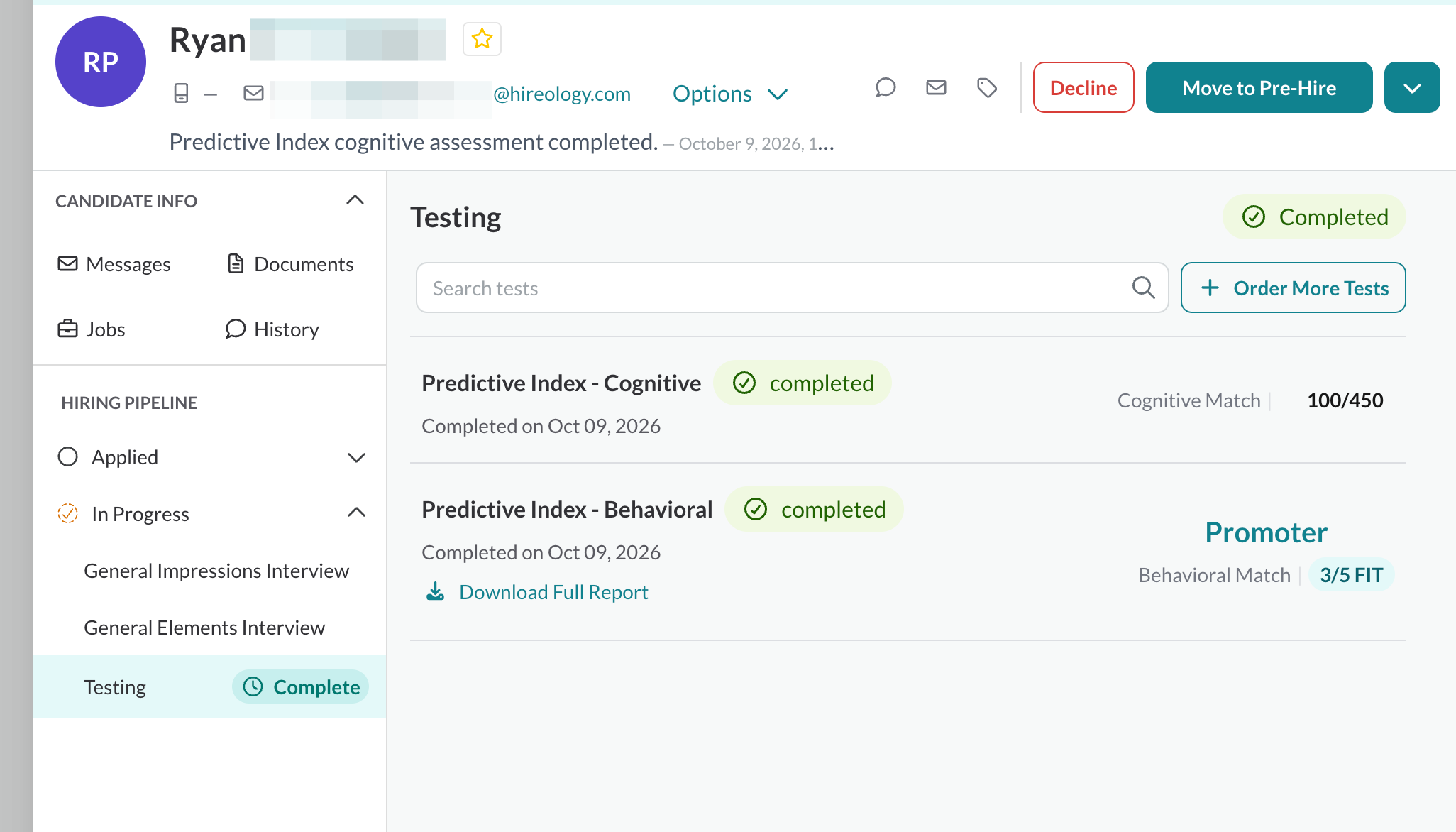Select the Testing pipeline step
The width and height of the screenshot is (1456, 832).
click(x=210, y=686)
